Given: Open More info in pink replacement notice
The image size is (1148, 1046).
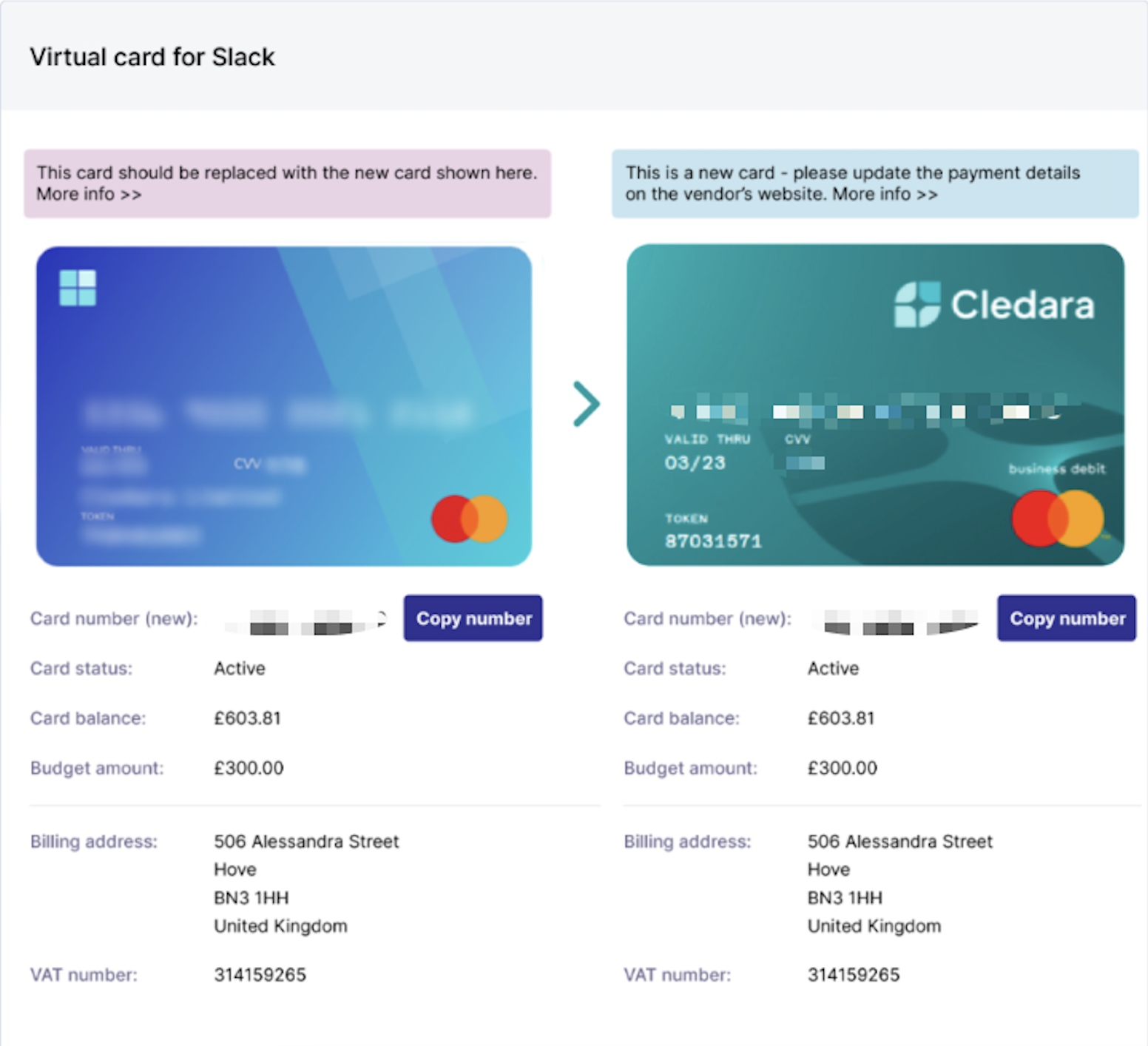Looking at the screenshot, I should [x=89, y=195].
